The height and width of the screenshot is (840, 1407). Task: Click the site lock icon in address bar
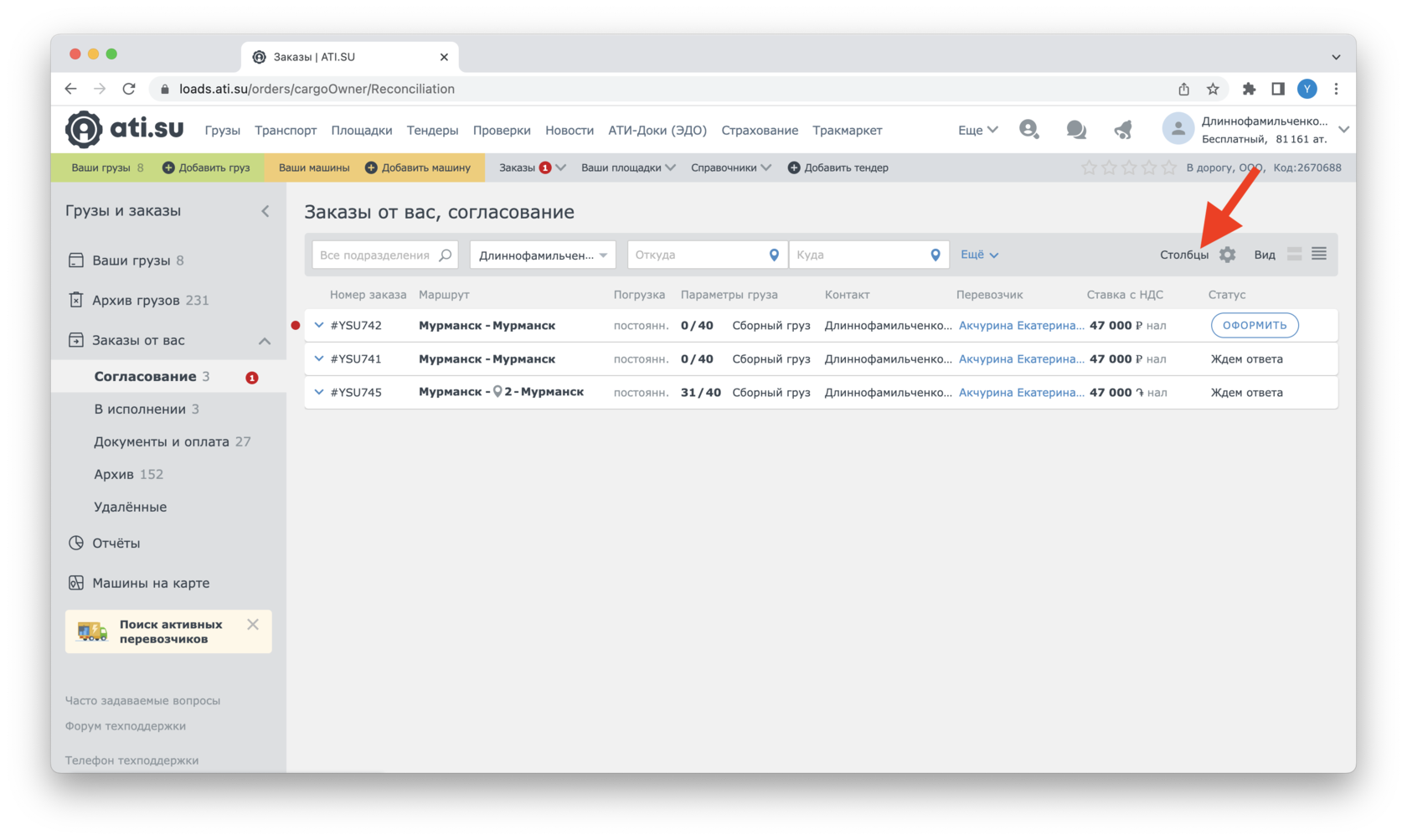165,89
